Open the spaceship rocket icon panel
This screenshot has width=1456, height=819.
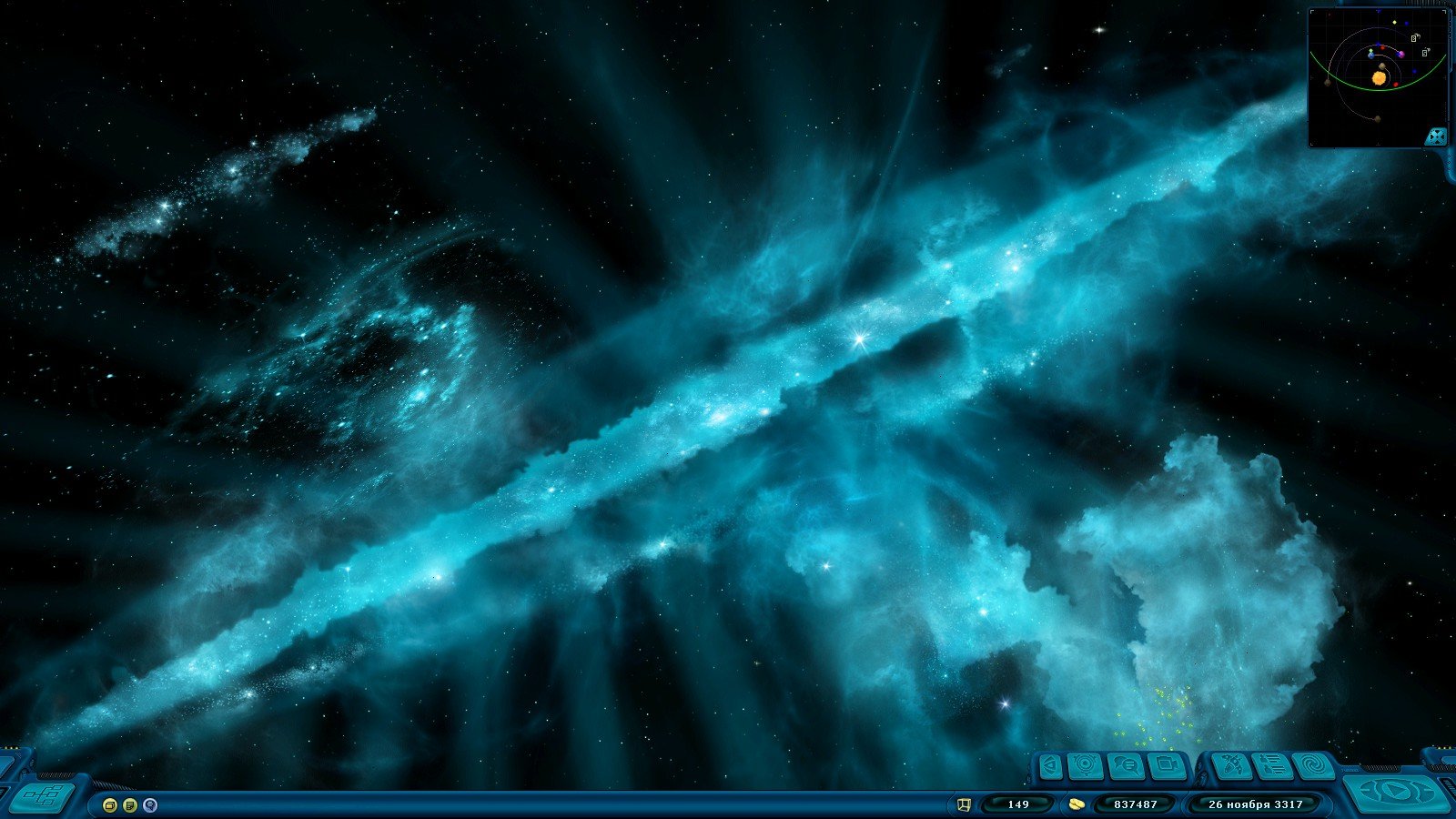coord(1231,766)
